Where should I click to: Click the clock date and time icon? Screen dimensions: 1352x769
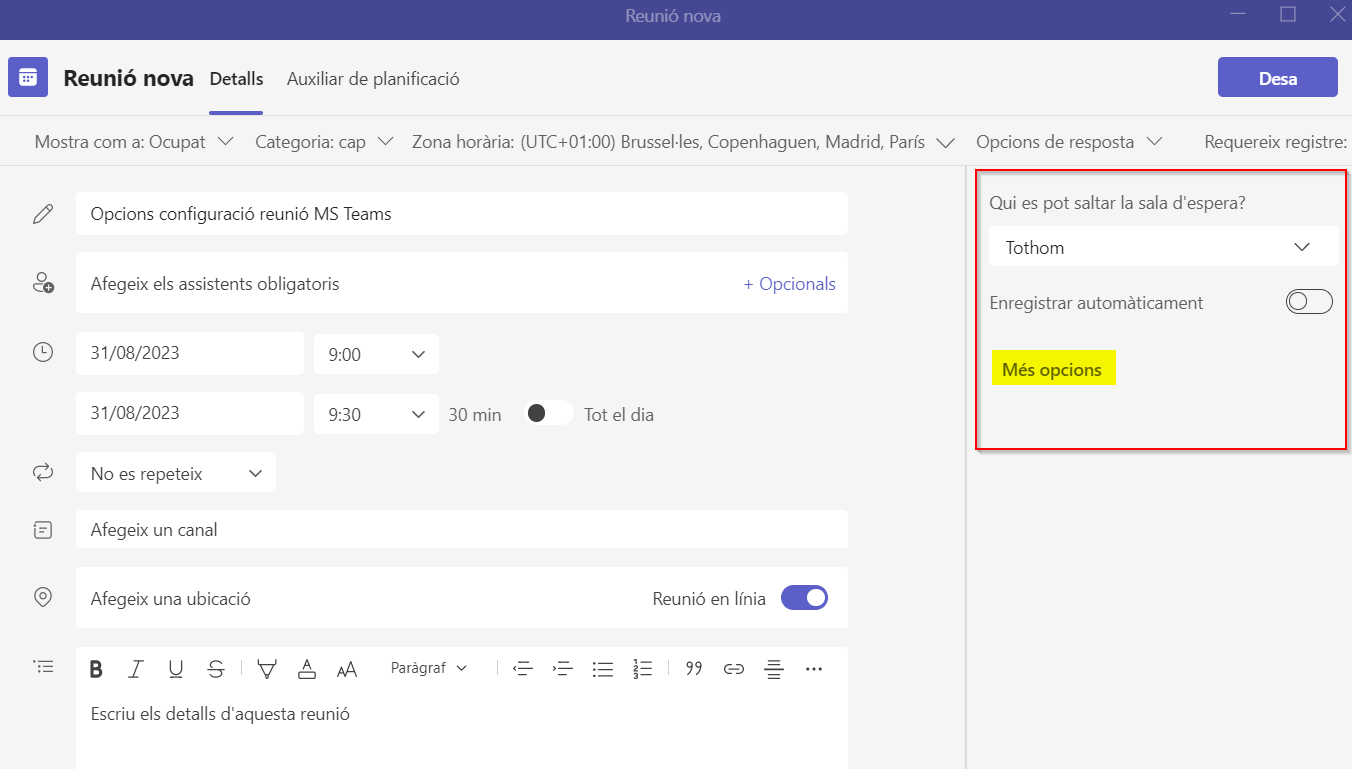[x=43, y=352]
